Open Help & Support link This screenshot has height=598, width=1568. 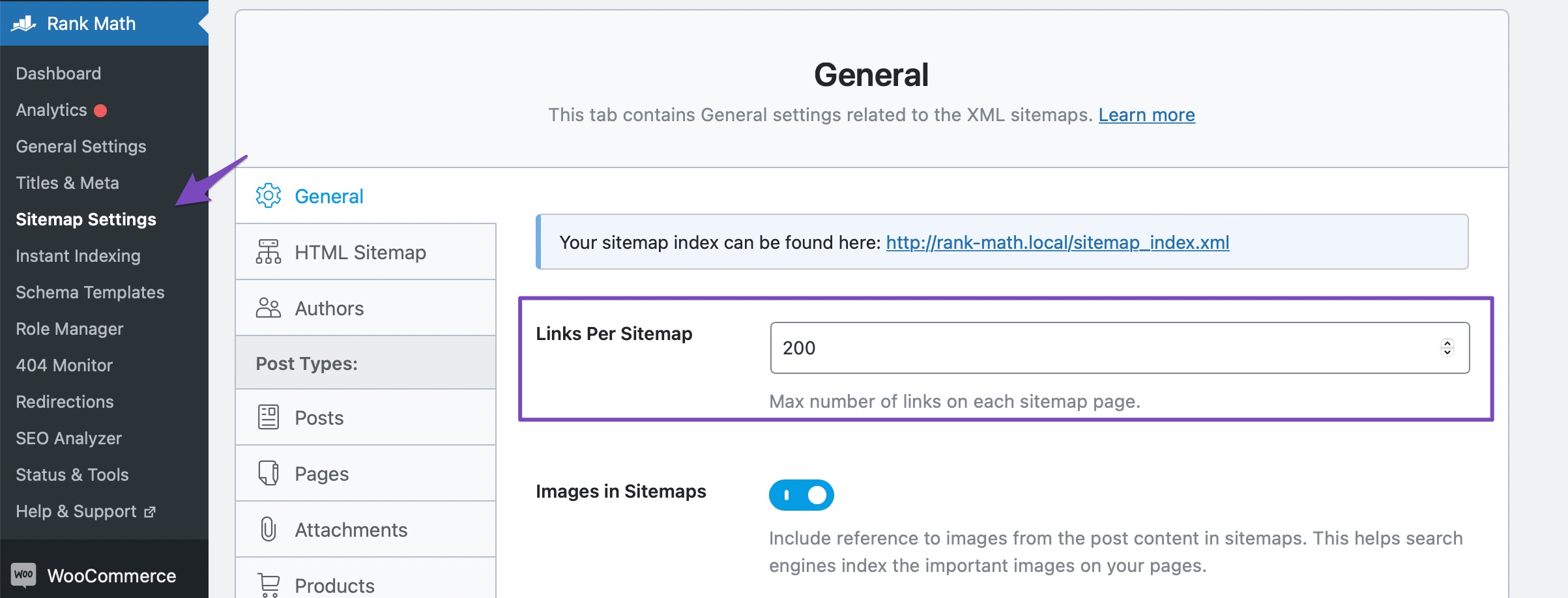[76, 511]
